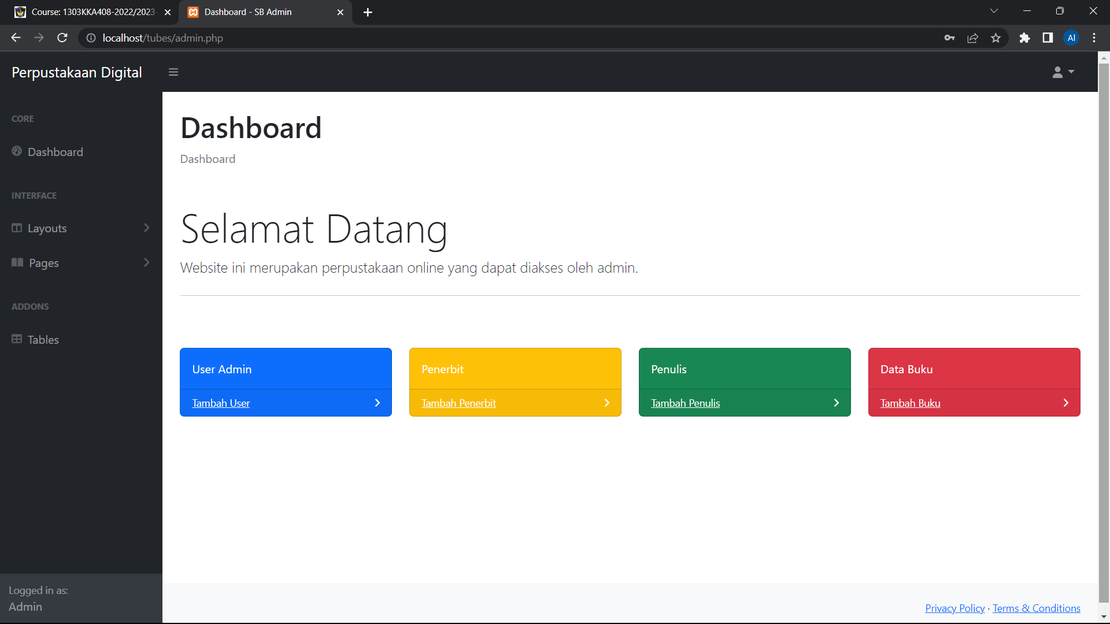Open the Privacy Policy link
Screen dimensions: 1110x624
coord(955,608)
